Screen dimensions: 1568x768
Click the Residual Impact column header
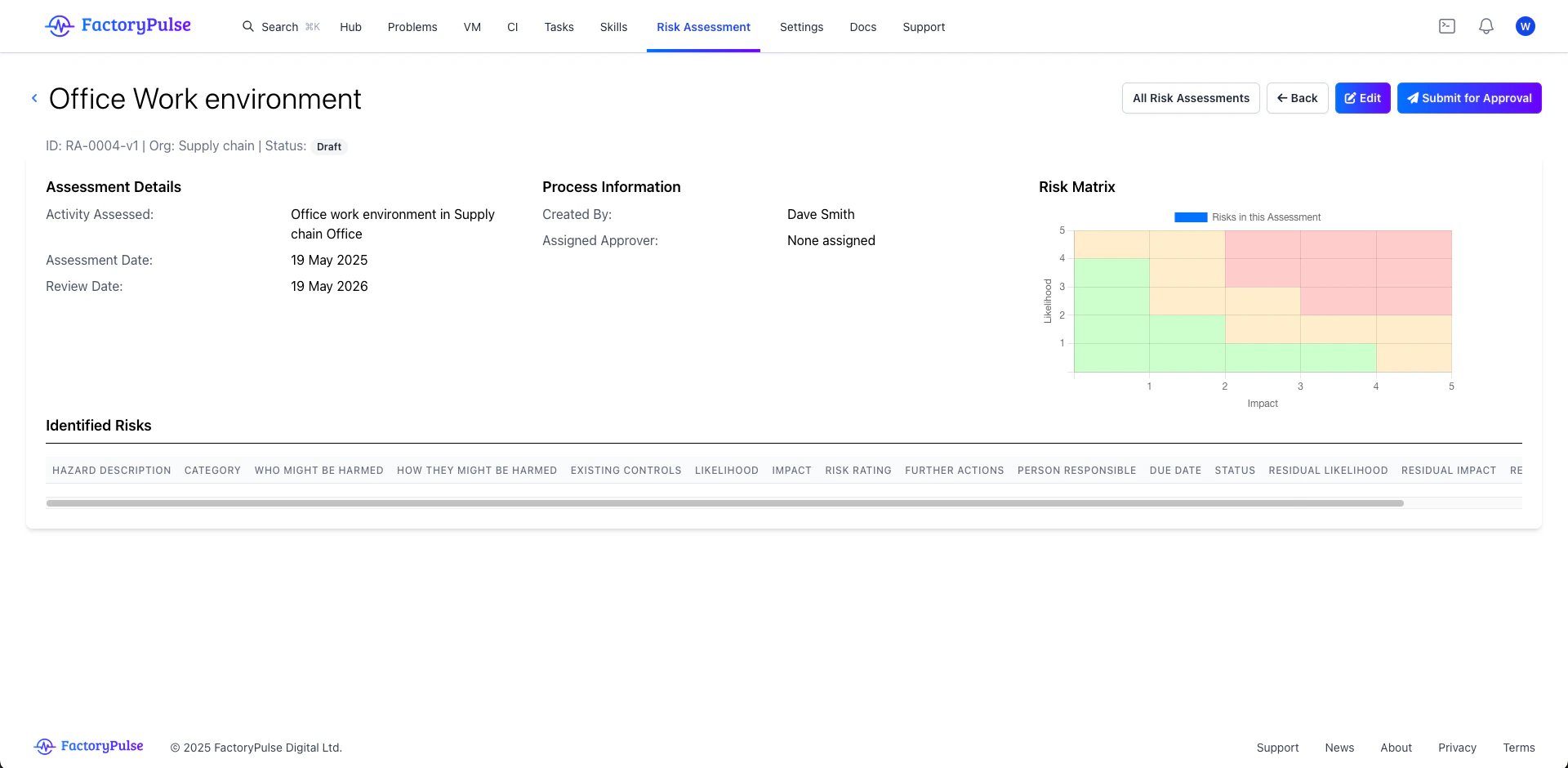[1449, 471]
